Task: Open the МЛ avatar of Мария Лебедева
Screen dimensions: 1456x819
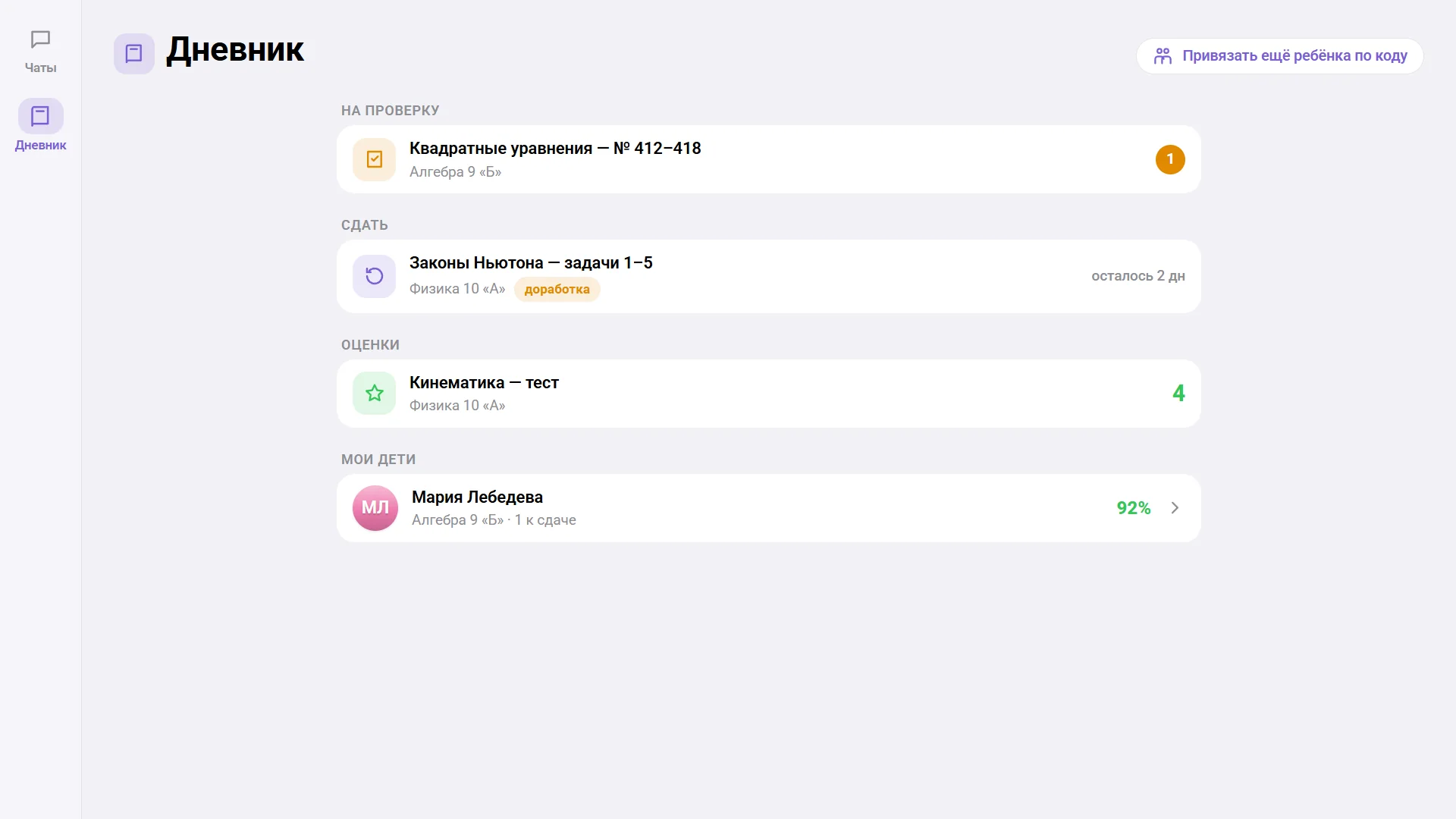Action: point(375,507)
